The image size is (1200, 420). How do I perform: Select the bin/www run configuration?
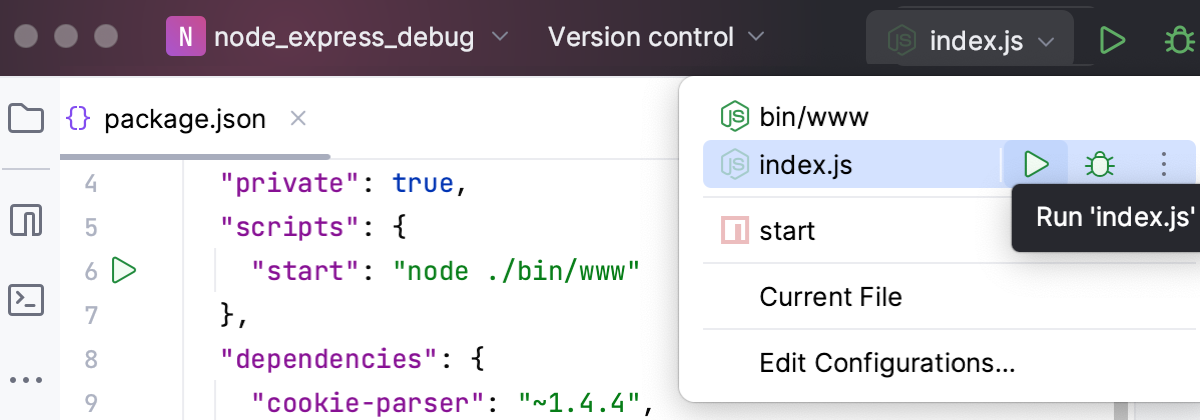813,118
